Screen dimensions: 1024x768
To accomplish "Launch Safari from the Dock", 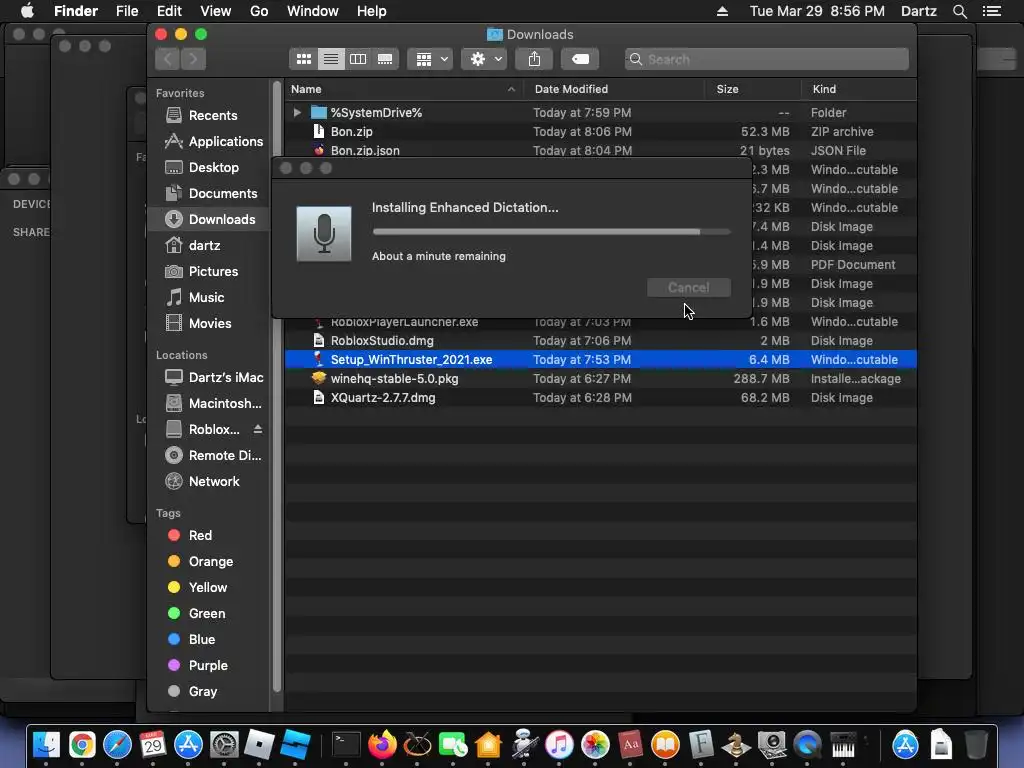I will click(x=118, y=745).
